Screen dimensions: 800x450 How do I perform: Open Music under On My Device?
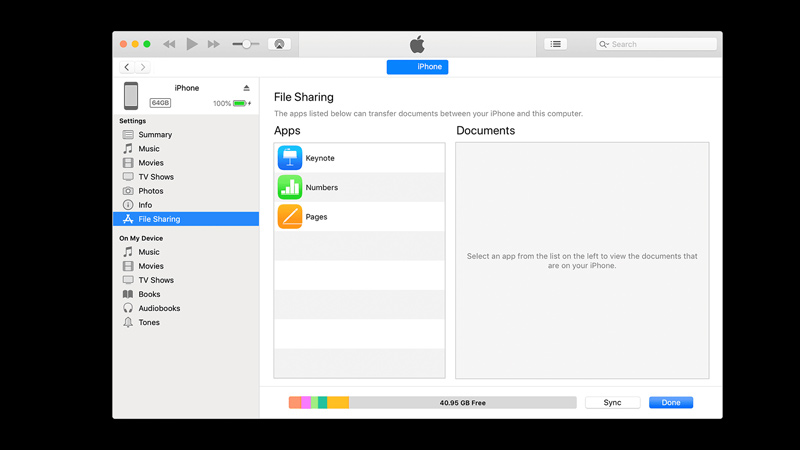point(186,252)
